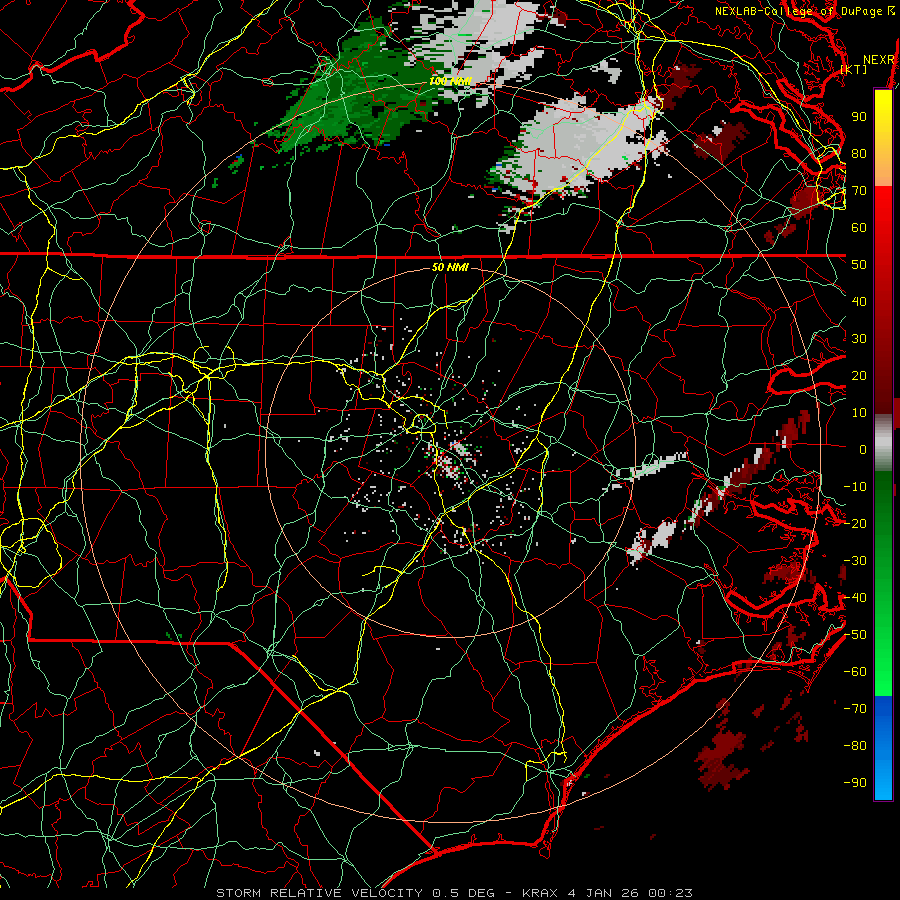Click the NEXR label above the color bar

[x=879, y=60]
